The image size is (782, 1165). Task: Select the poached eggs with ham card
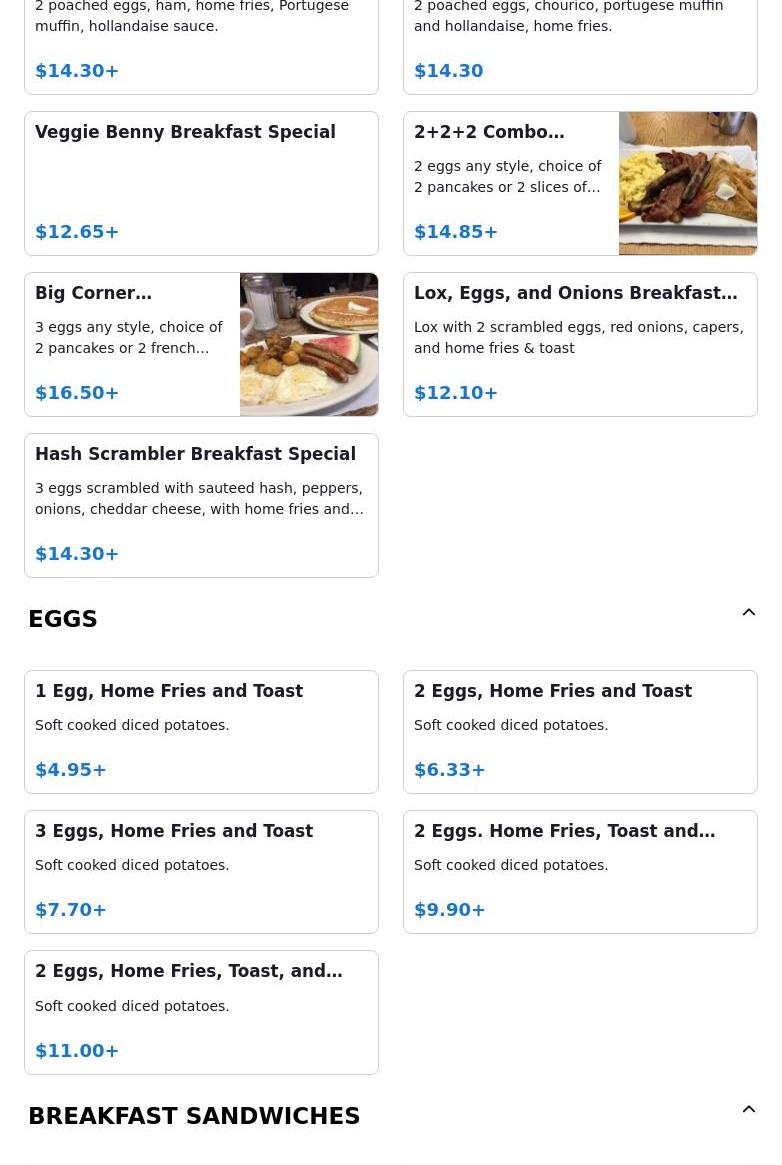point(201,47)
